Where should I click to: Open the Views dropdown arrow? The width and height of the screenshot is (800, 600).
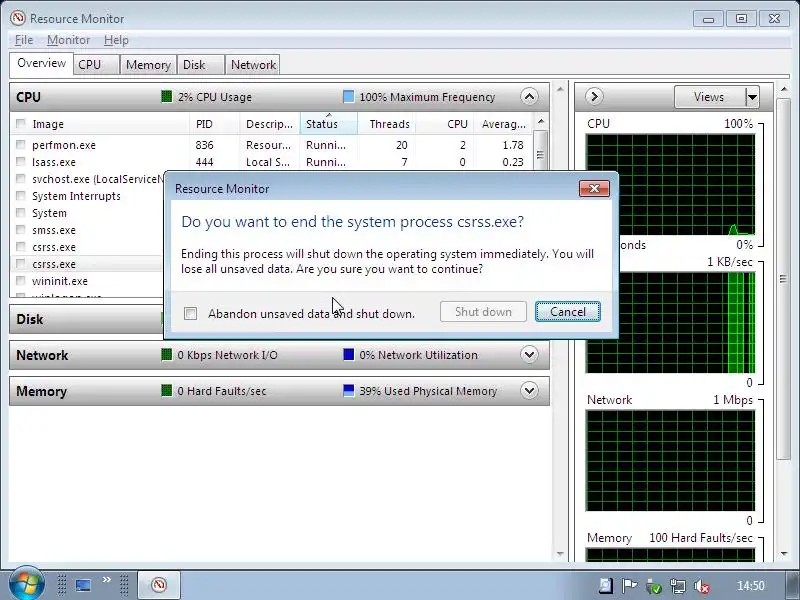point(753,96)
